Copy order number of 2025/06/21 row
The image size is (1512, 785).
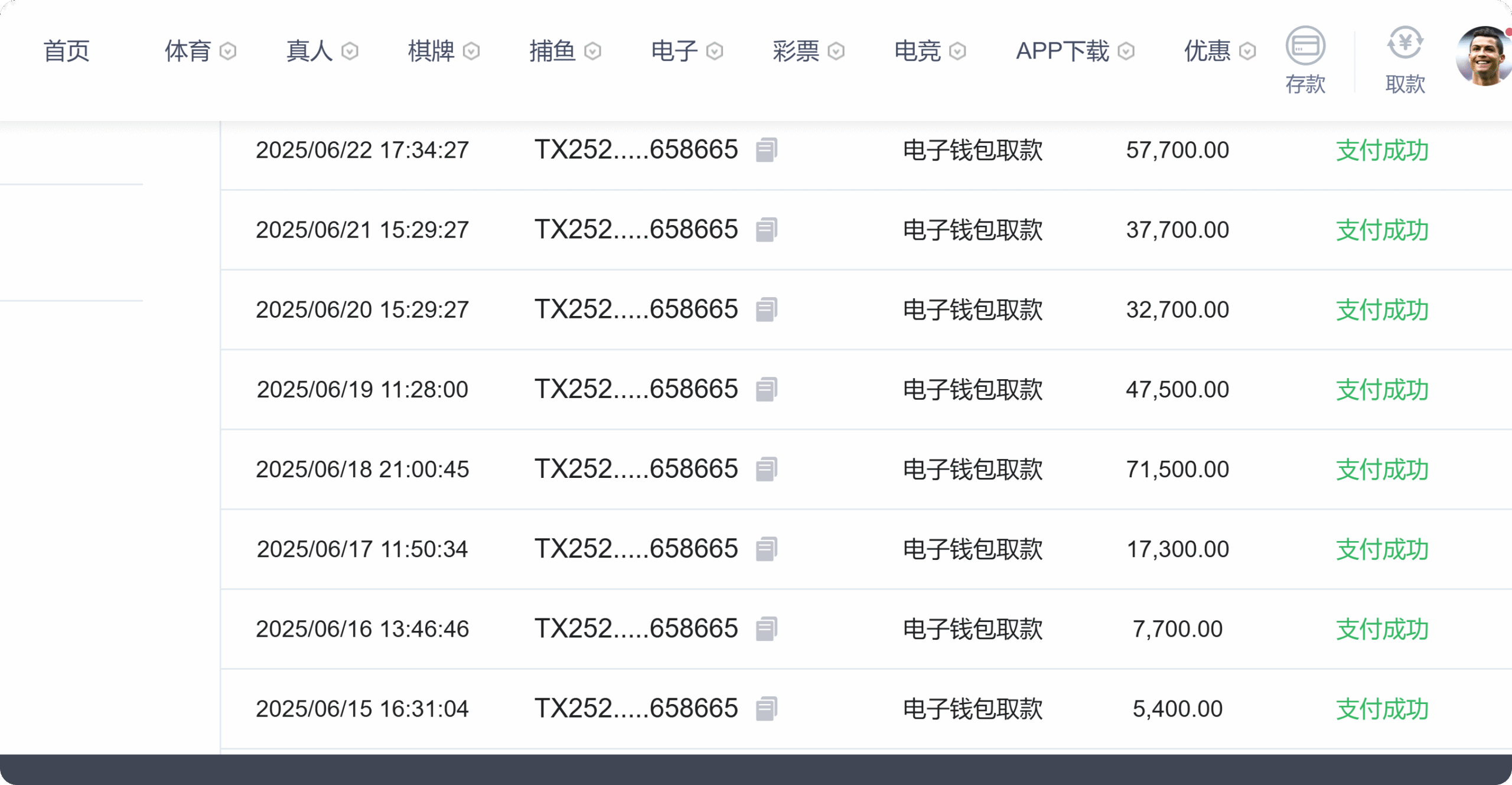[767, 230]
